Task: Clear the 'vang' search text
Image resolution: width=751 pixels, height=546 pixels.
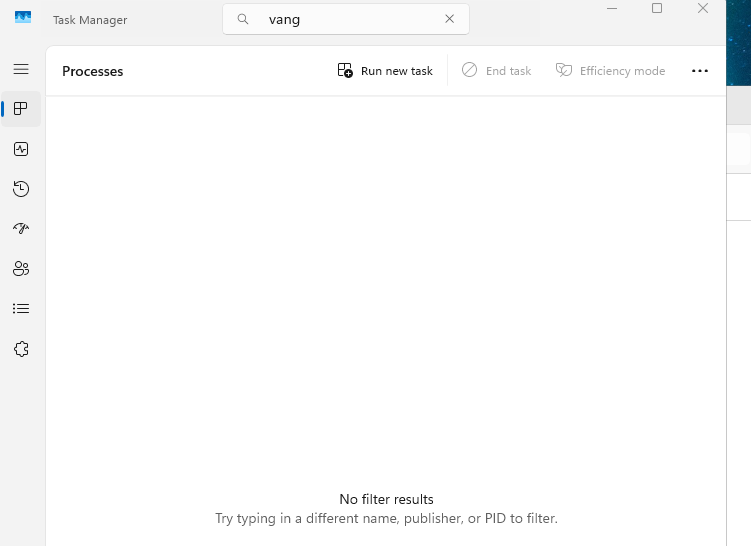Action: click(449, 19)
